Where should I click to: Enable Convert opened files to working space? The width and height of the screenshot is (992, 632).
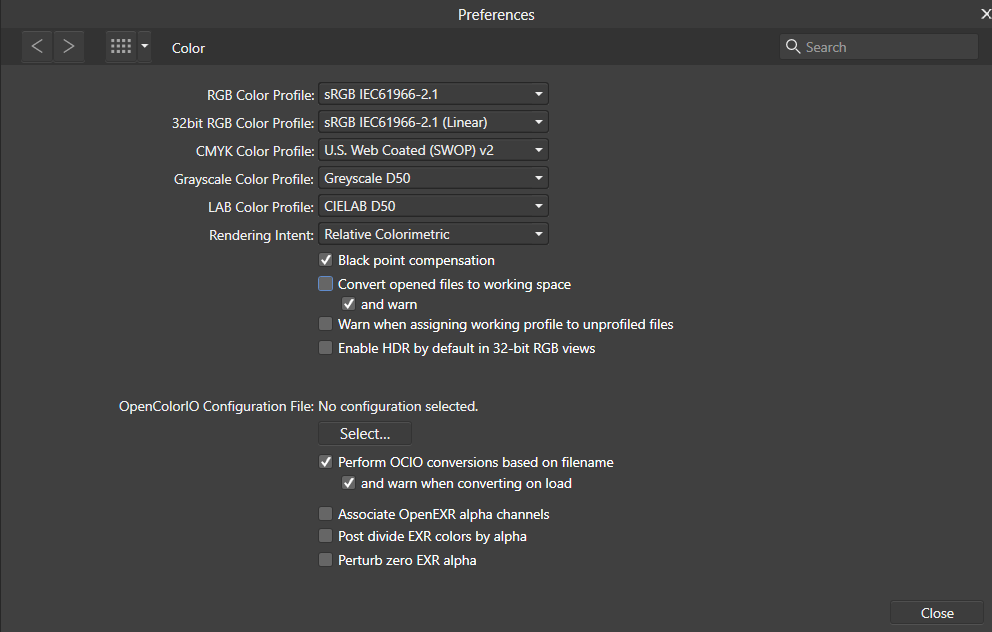325,284
